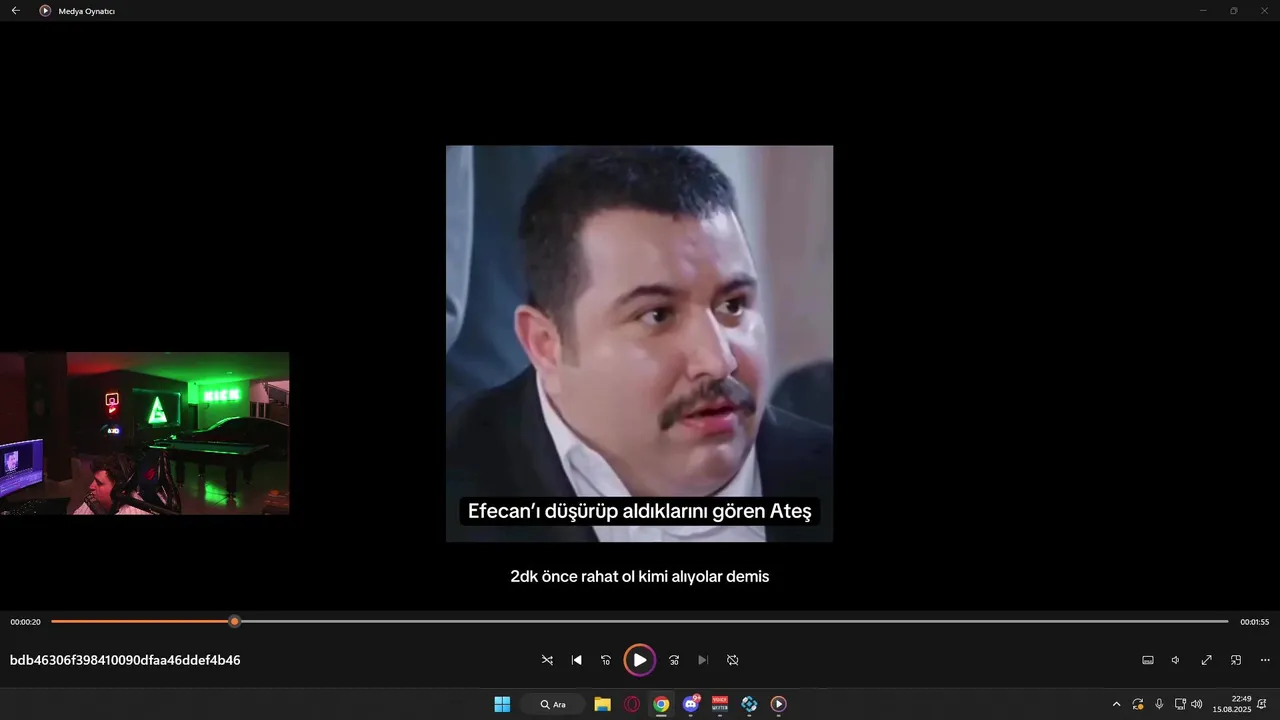Open clock and date 22:49

pyautogui.click(x=1232, y=704)
